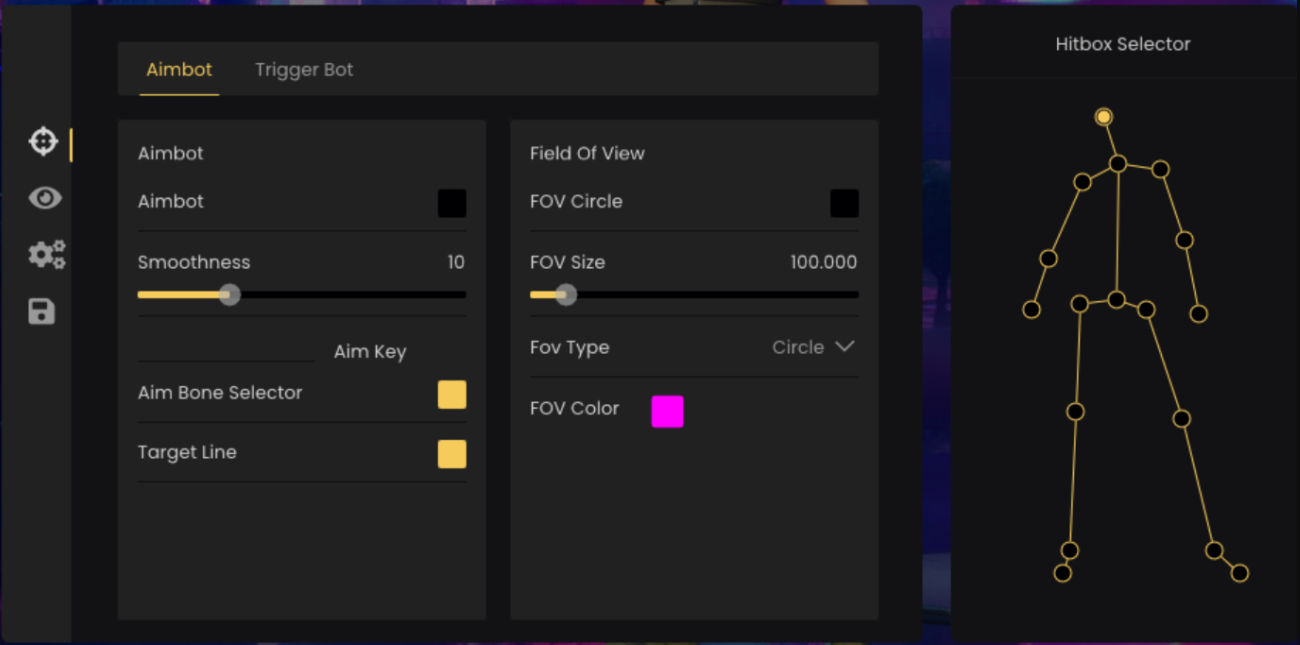
Task: Open the eye visuals section in sidebar
Action: [45, 198]
